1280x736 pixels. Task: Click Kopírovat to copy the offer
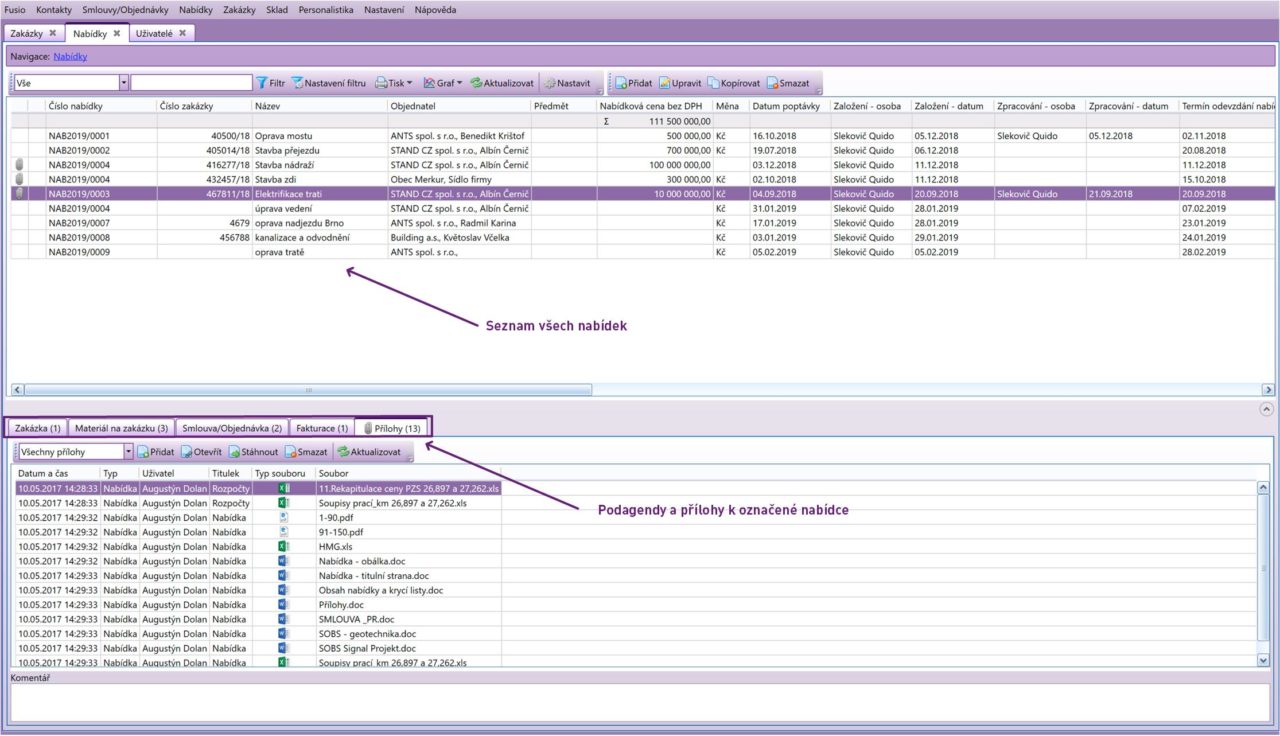[733, 83]
